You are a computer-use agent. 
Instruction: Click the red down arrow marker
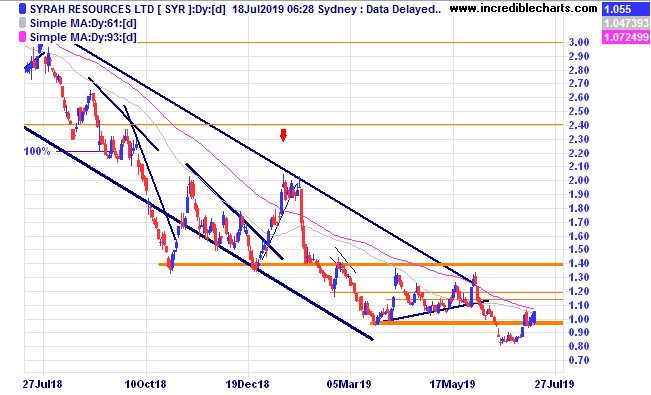pos(283,135)
